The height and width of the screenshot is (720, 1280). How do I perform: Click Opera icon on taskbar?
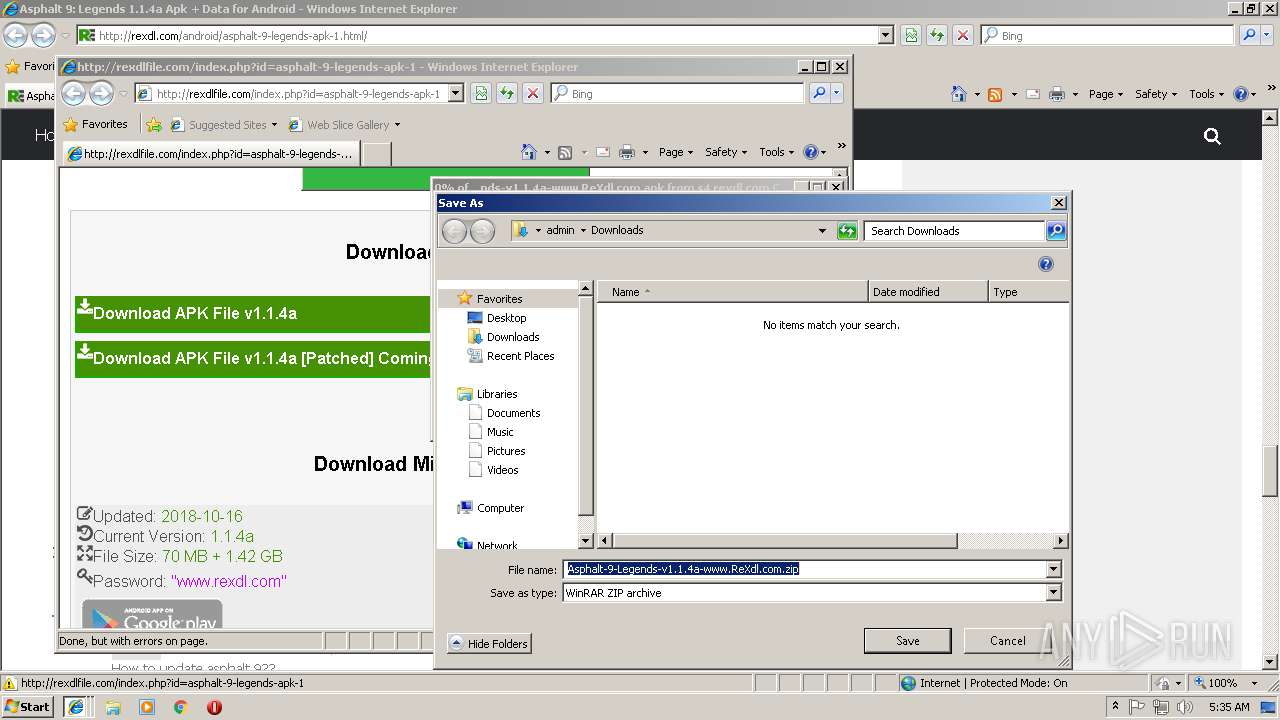coord(214,707)
